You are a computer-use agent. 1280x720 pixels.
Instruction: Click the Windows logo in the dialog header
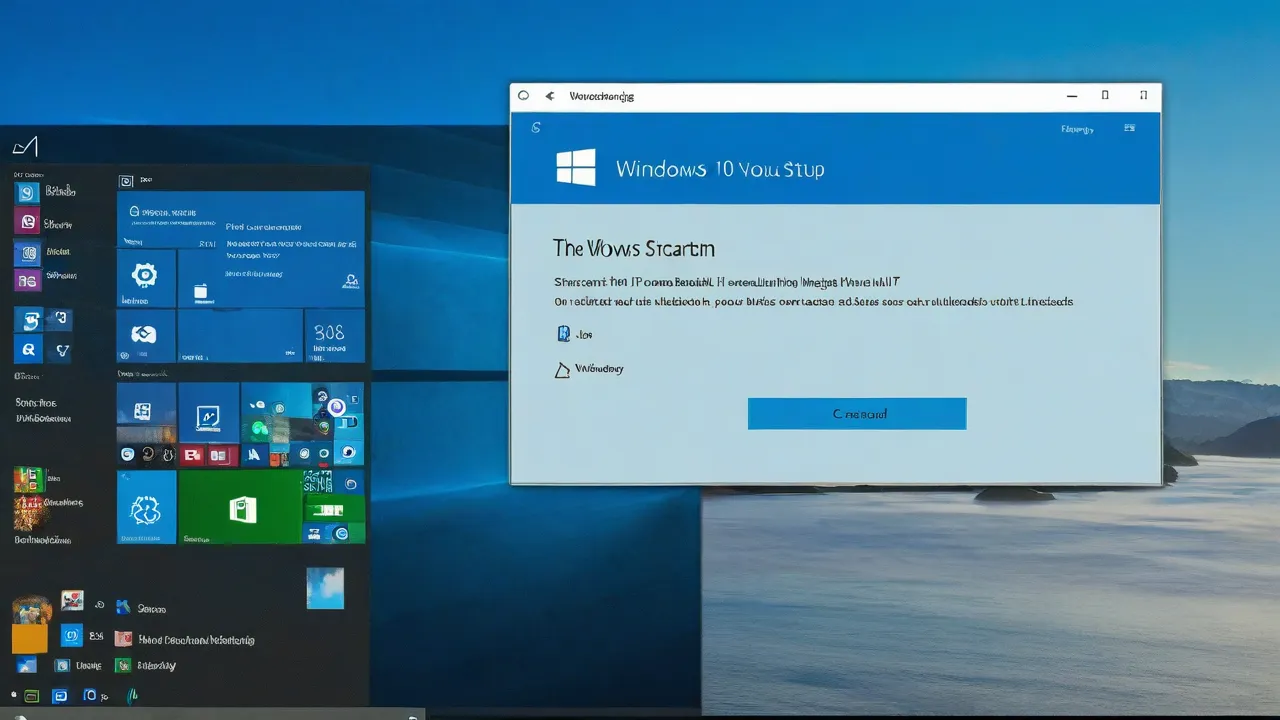click(576, 167)
